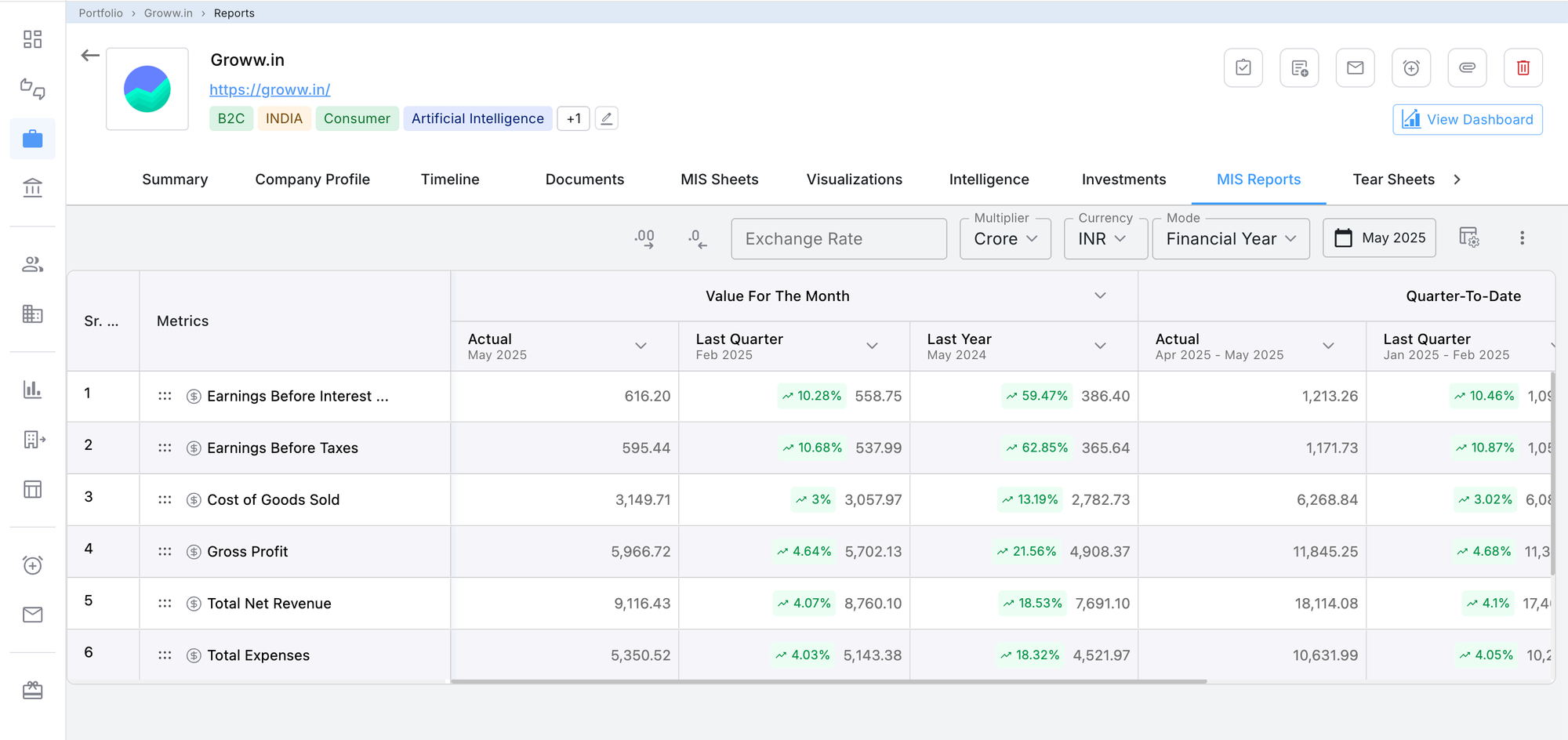Open the table layout icon in sidebar
Screen dimensions: 1568x740
tap(32, 489)
